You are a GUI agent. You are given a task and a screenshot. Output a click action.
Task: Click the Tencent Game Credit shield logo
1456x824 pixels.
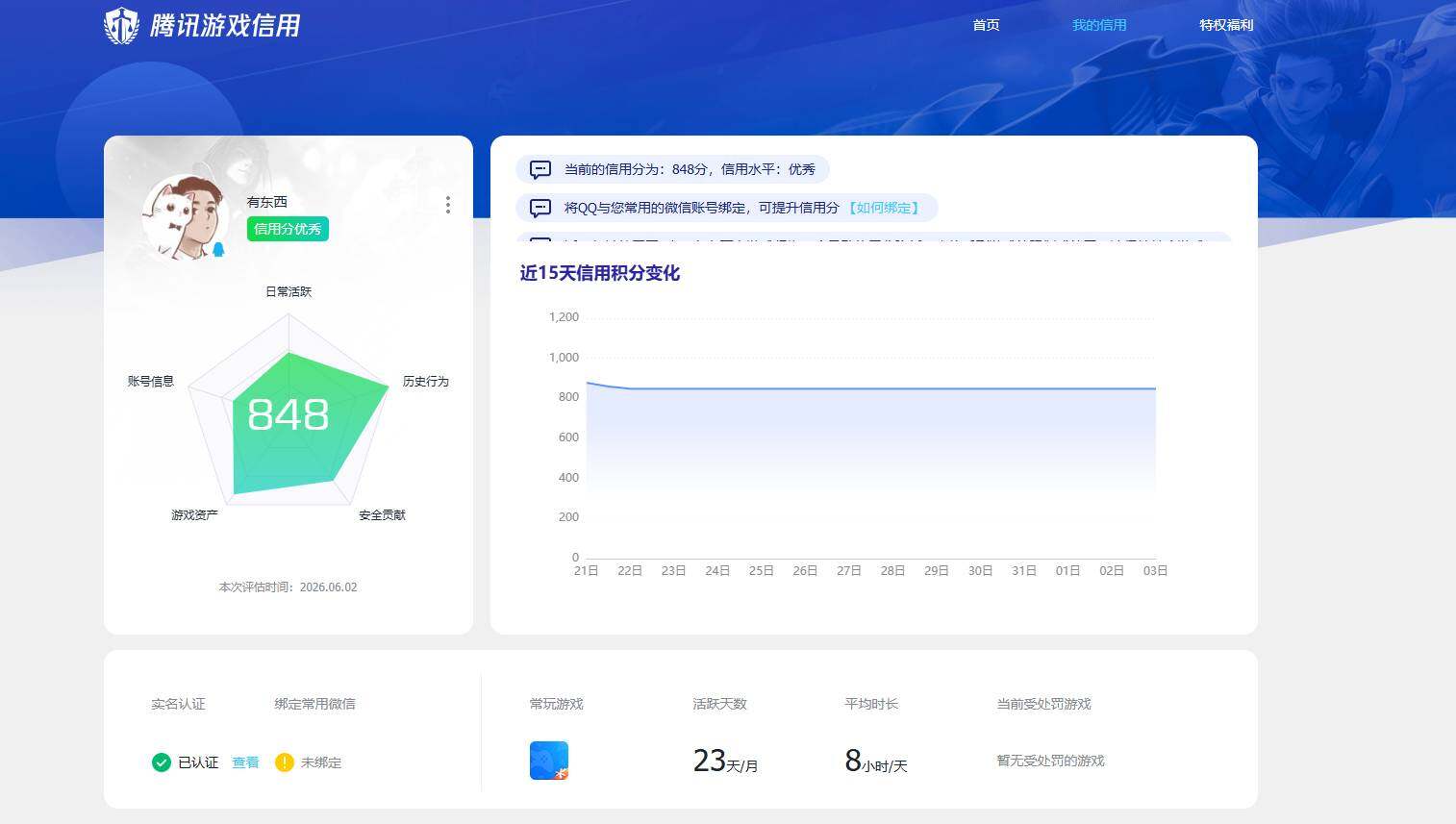(x=121, y=25)
